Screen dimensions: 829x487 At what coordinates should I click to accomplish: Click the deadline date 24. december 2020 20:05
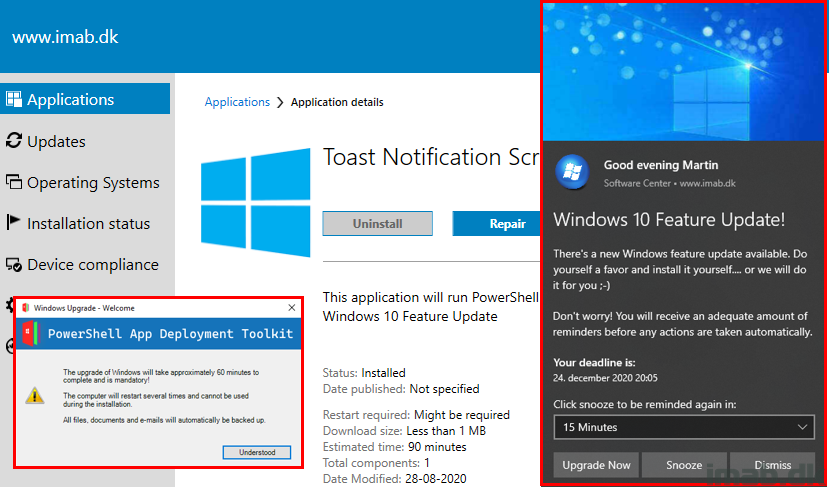tap(605, 378)
